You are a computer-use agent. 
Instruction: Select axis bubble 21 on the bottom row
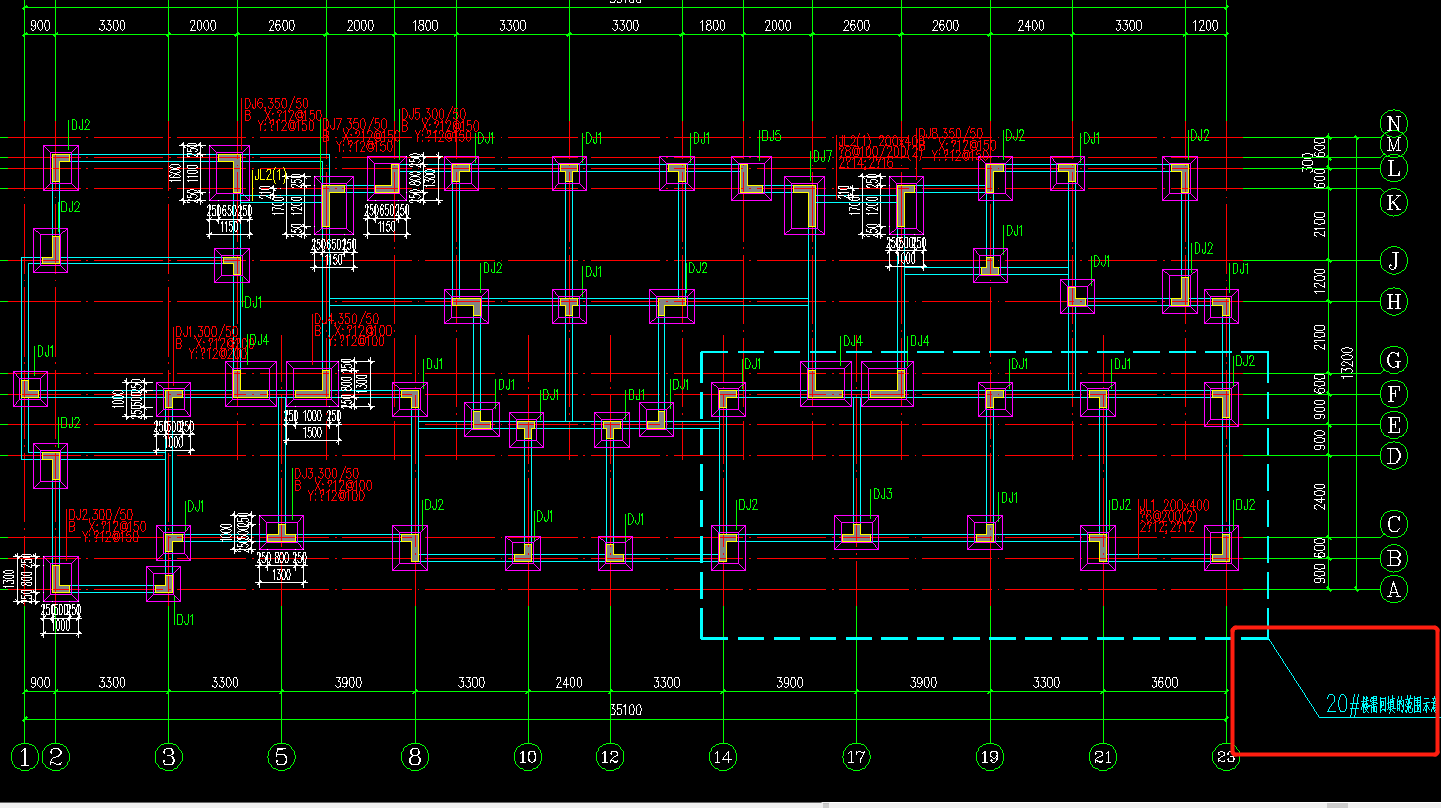[1103, 757]
